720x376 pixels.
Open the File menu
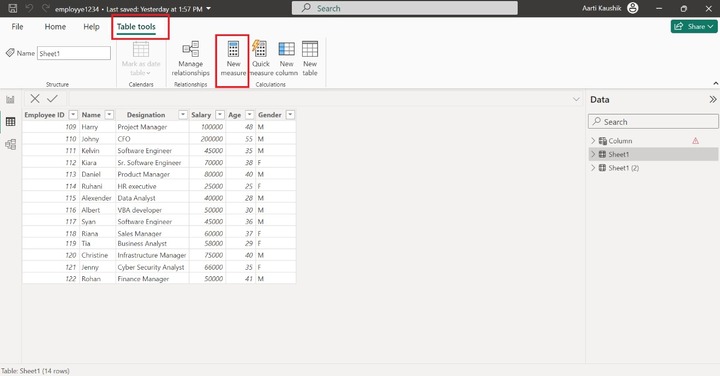[17, 27]
